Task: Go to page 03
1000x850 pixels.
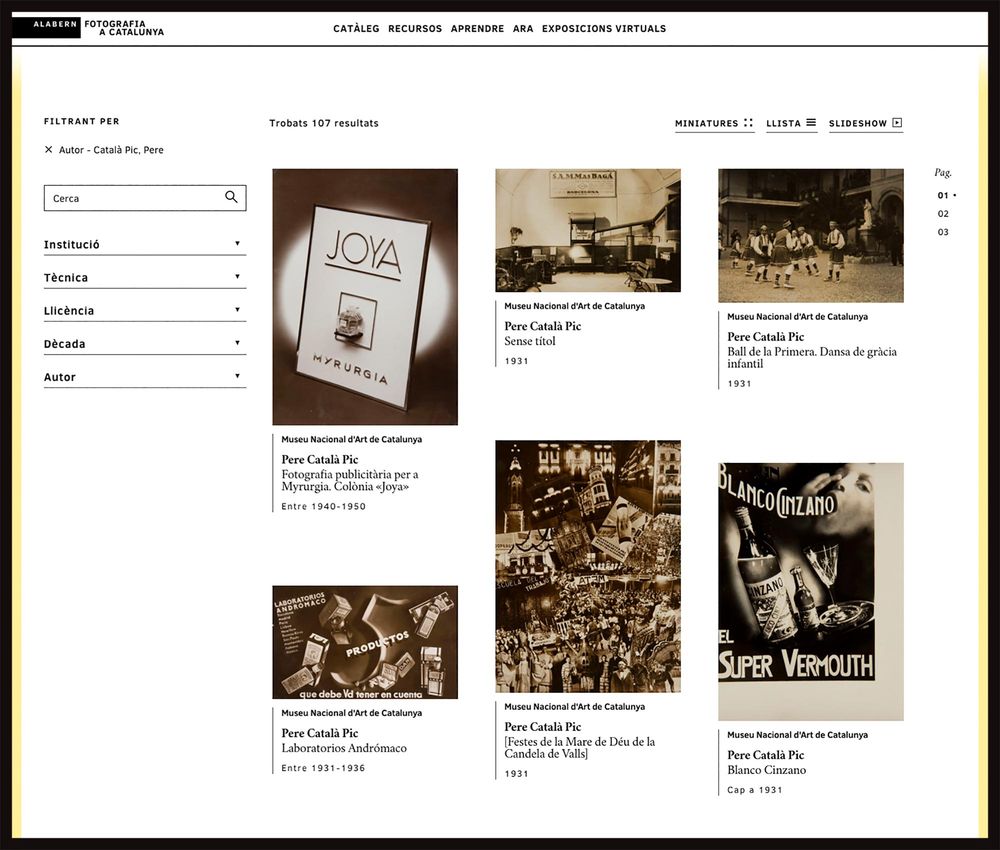Action: [x=943, y=232]
